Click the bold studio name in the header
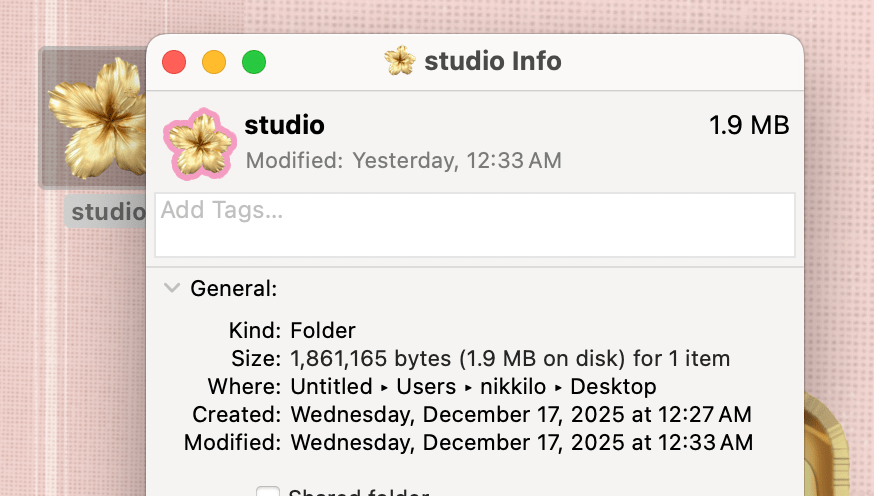 [284, 125]
